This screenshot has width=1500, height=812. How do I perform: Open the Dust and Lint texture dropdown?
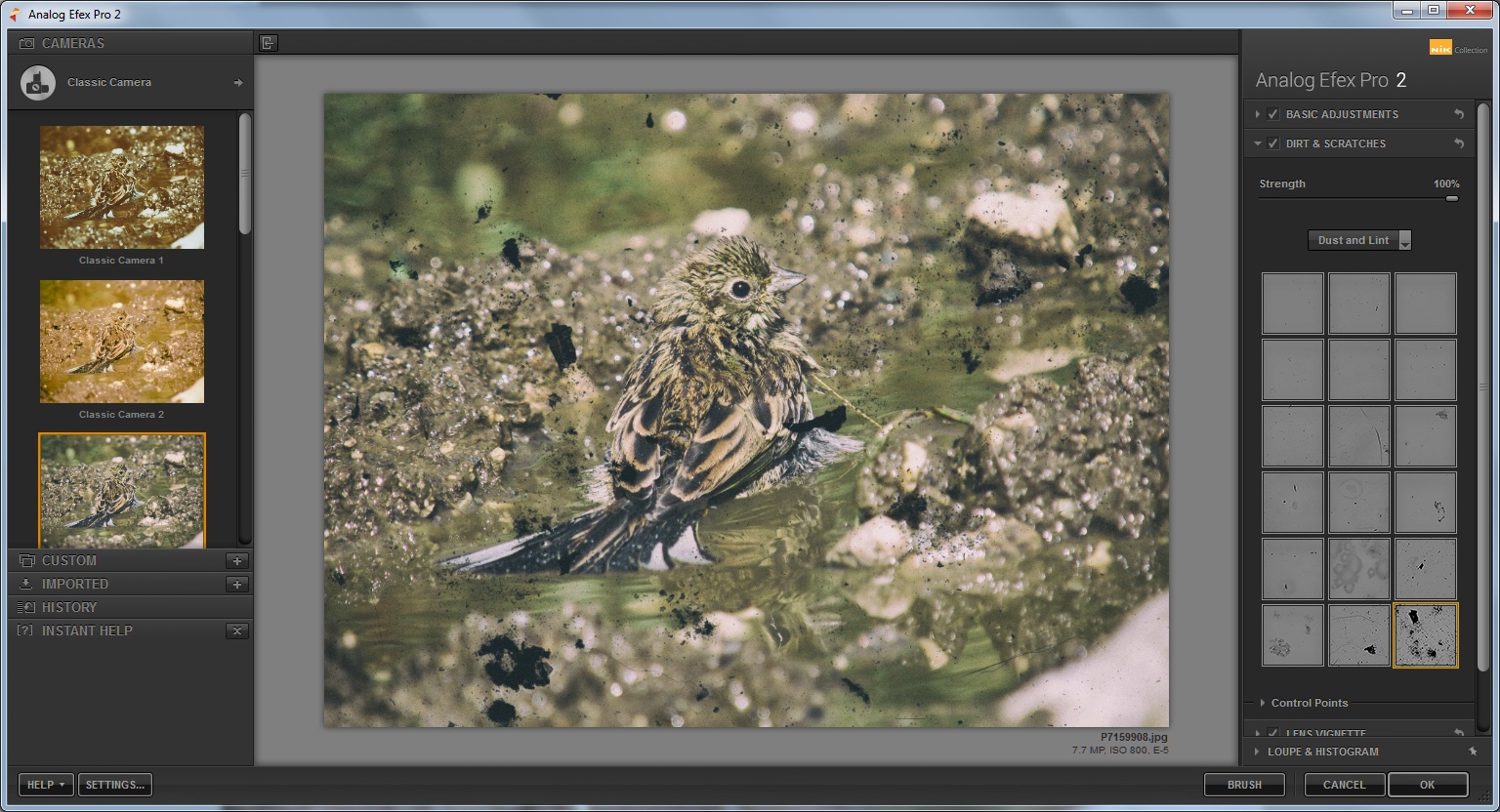(1359, 240)
